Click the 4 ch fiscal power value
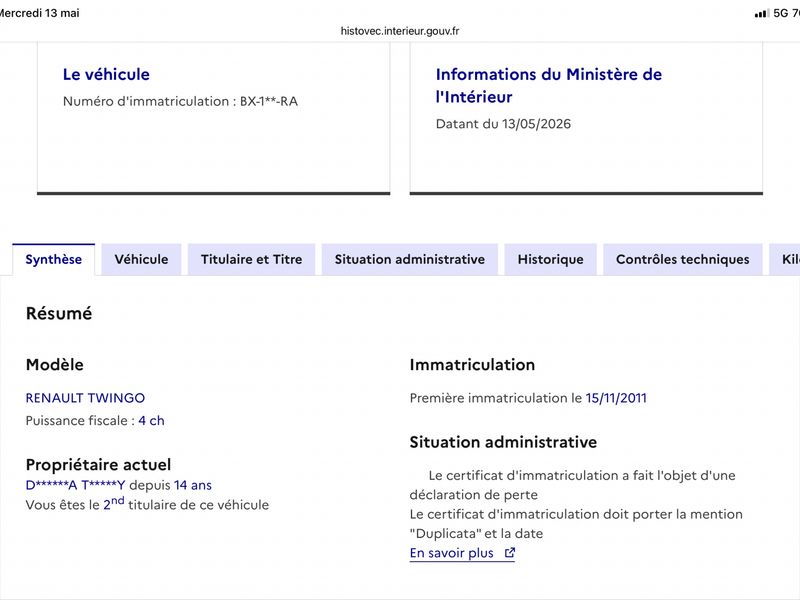 152,421
